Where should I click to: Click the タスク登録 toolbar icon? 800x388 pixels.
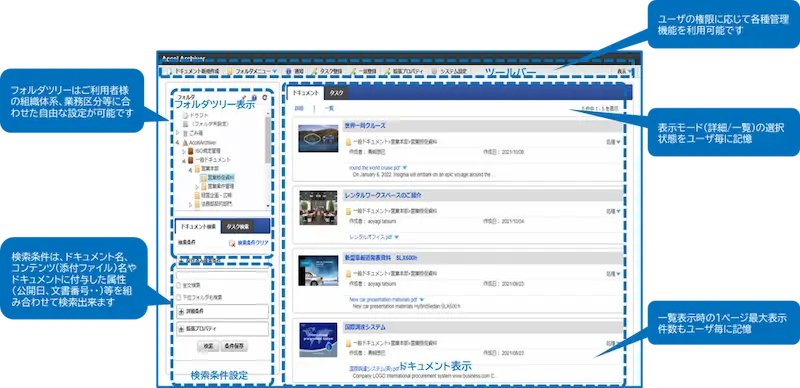tap(314, 71)
